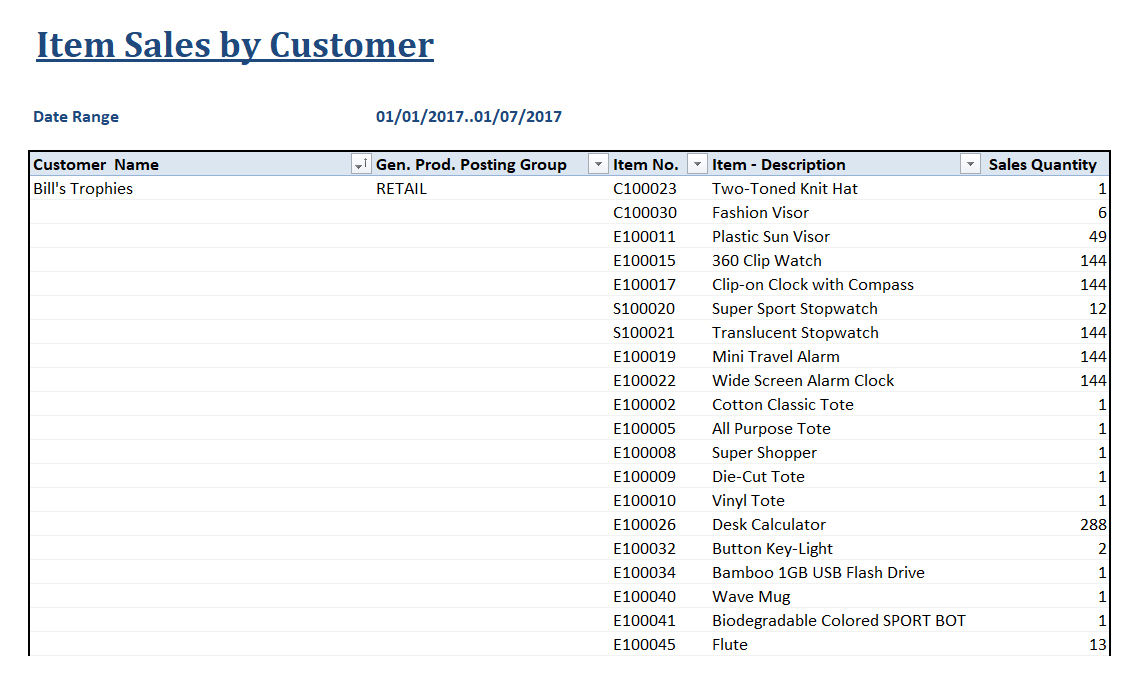Select item number C100023
This screenshot has width=1140, height=687.
(x=645, y=188)
